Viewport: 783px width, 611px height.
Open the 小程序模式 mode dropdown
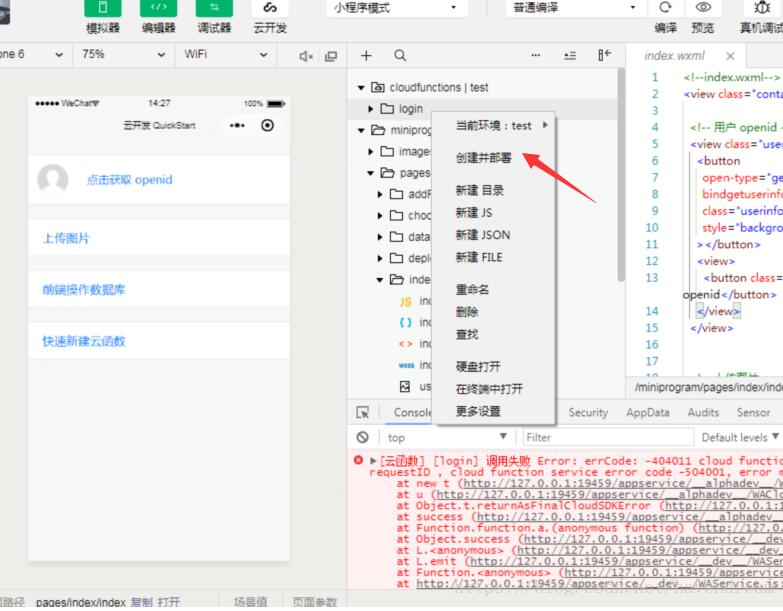point(397,8)
